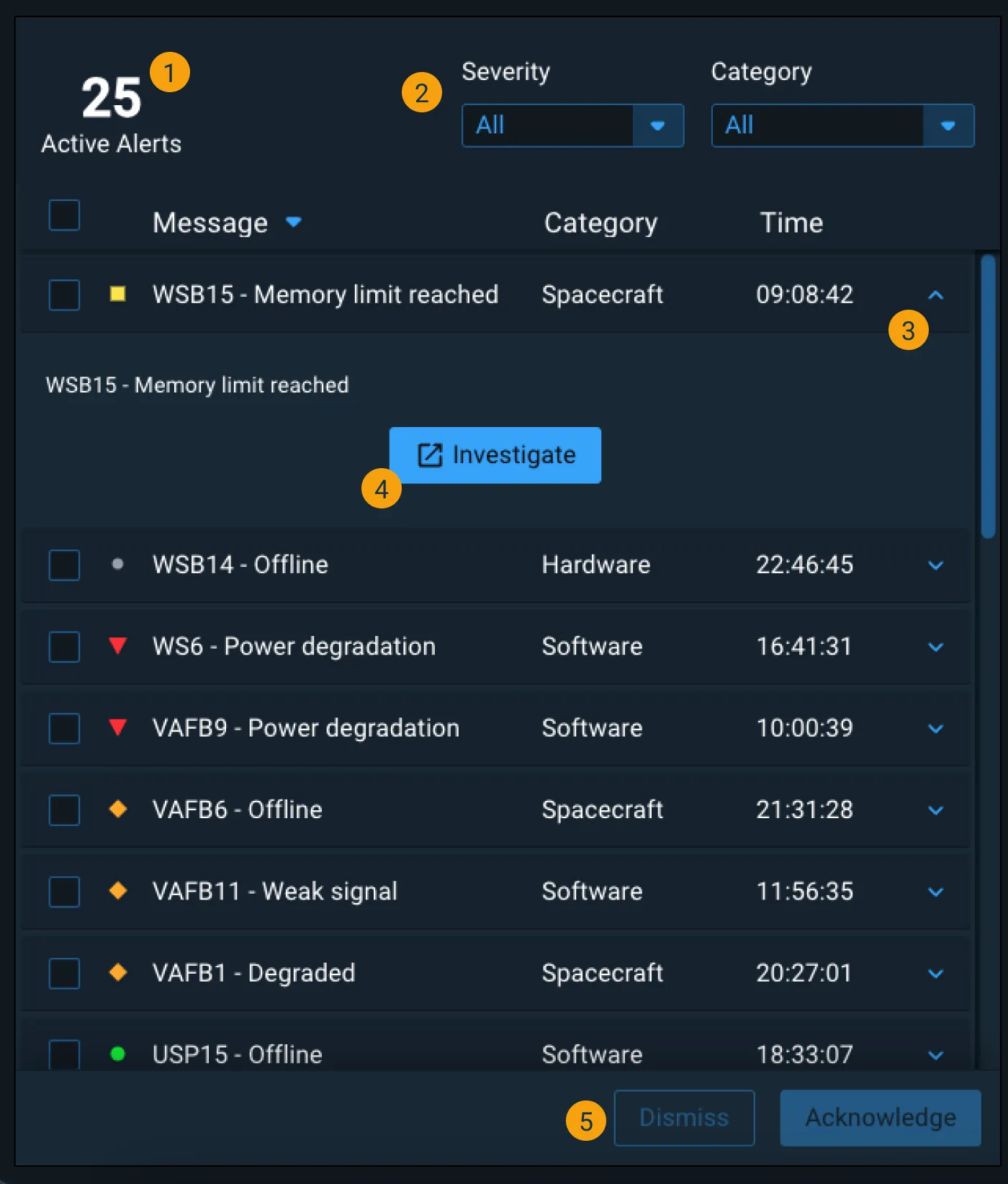Click the 16:41:31 time cell
The height and width of the screenshot is (1184, 1008).
pos(804,646)
